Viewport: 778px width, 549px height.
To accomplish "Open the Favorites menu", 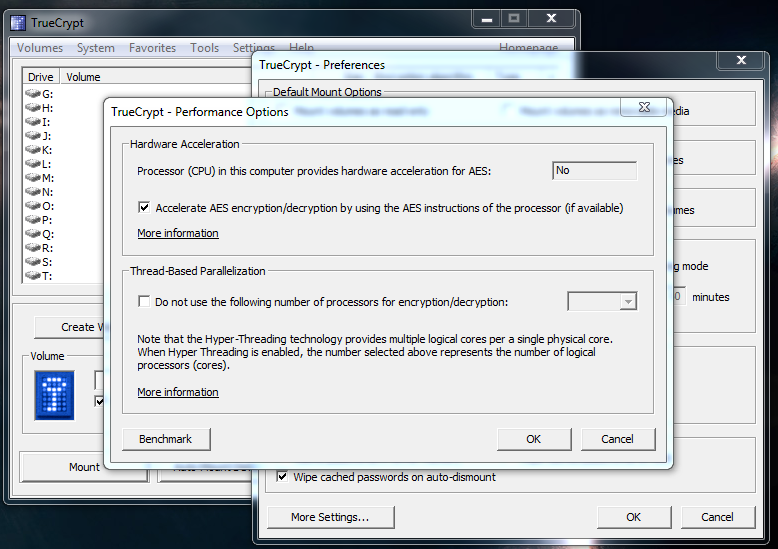I will click(152, 48).
